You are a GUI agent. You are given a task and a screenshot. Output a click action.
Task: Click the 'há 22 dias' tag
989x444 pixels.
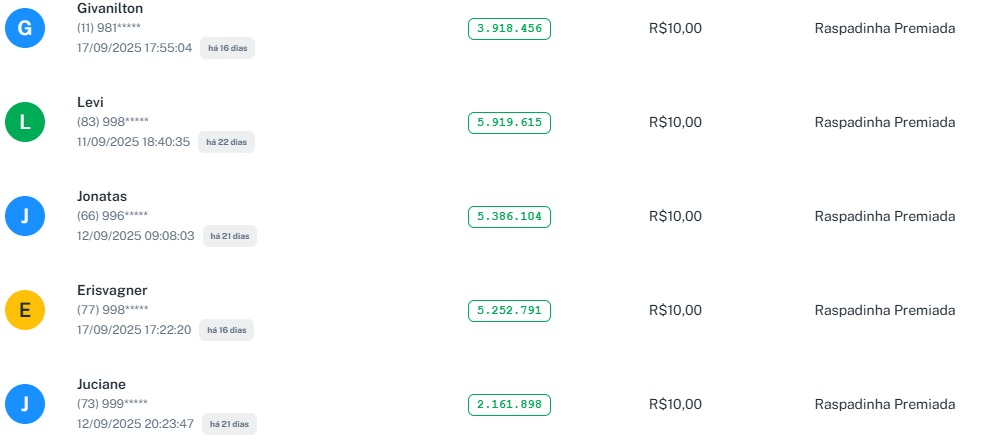click(226, 142)
